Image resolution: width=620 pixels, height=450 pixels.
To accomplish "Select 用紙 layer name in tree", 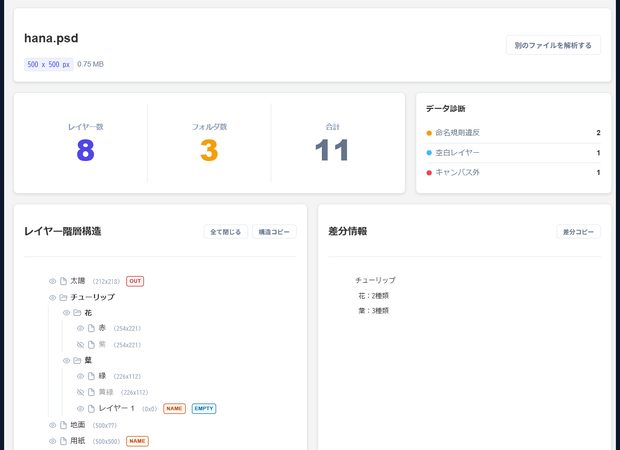I will coord(78,441).
